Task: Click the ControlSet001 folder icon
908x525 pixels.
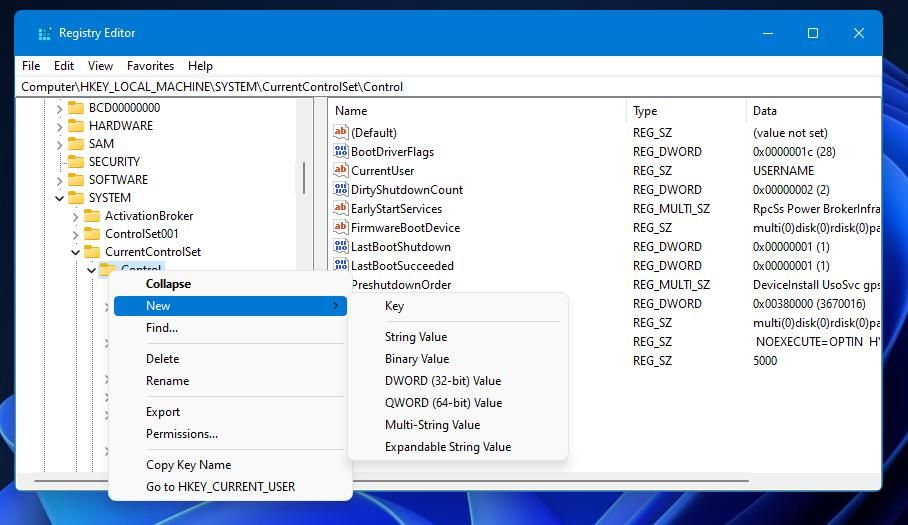Action: coord(92,234)
